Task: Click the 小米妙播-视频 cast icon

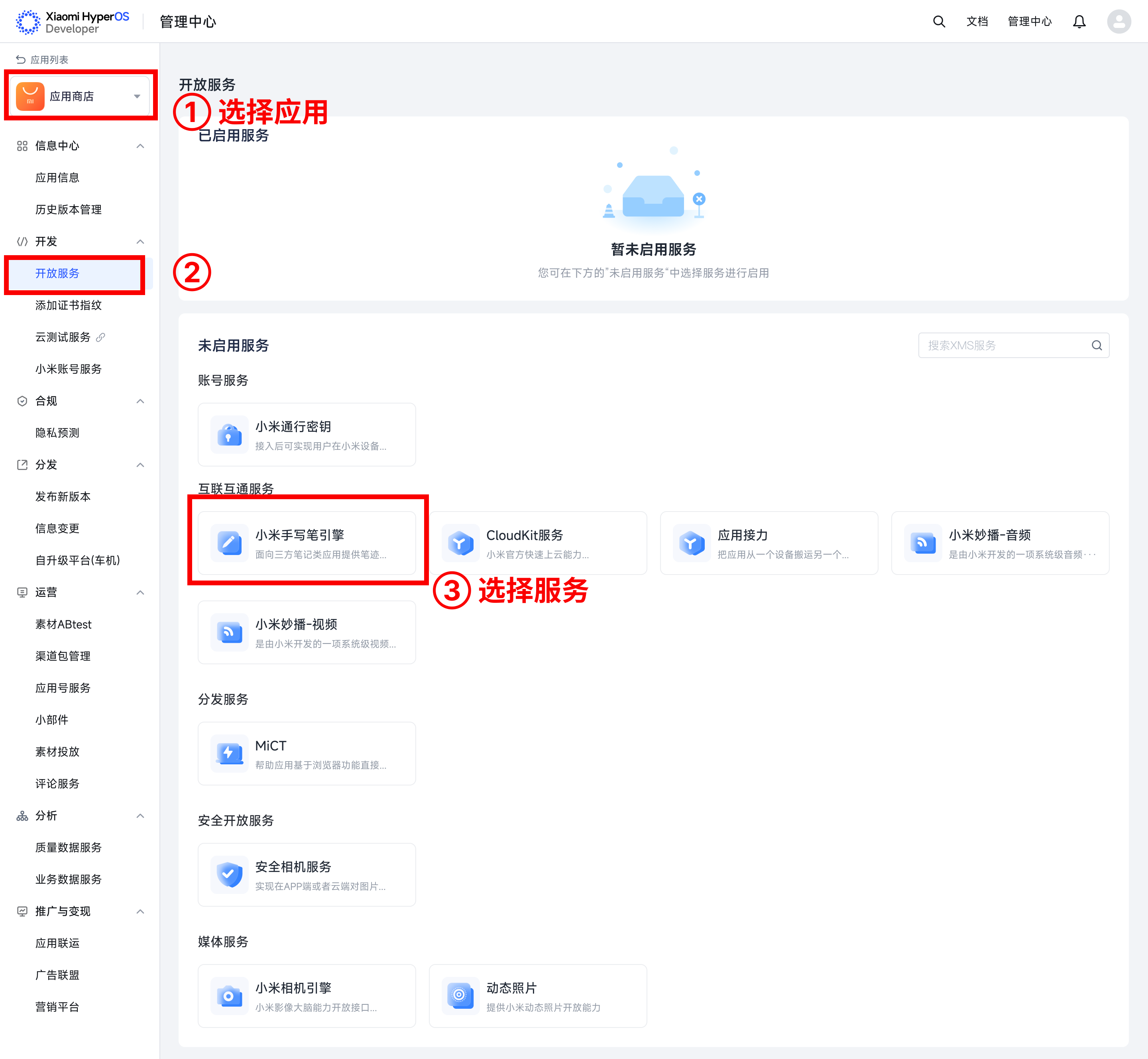Action: (230, 633)
